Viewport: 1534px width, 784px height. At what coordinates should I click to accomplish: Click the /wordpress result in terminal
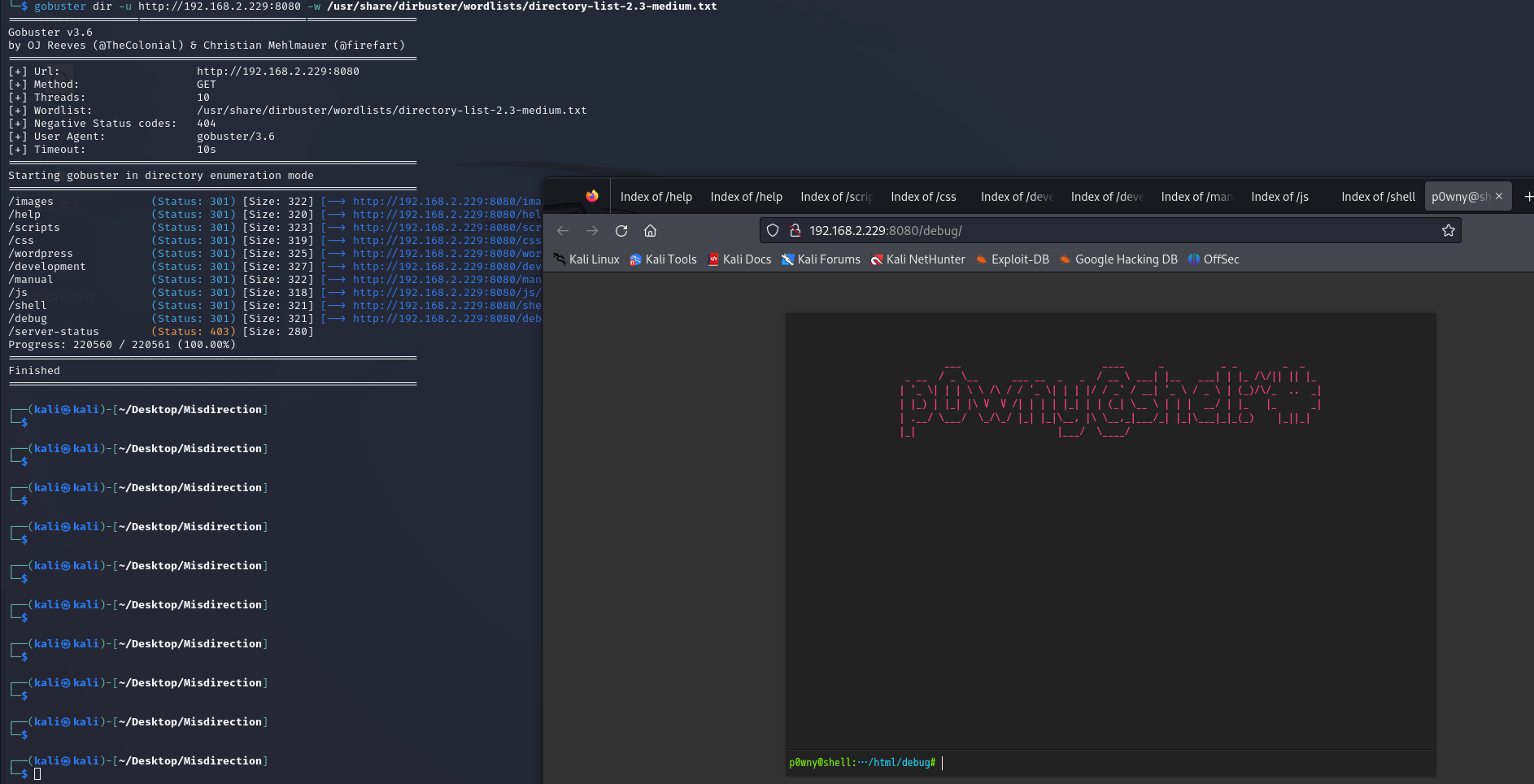point(41,254)
